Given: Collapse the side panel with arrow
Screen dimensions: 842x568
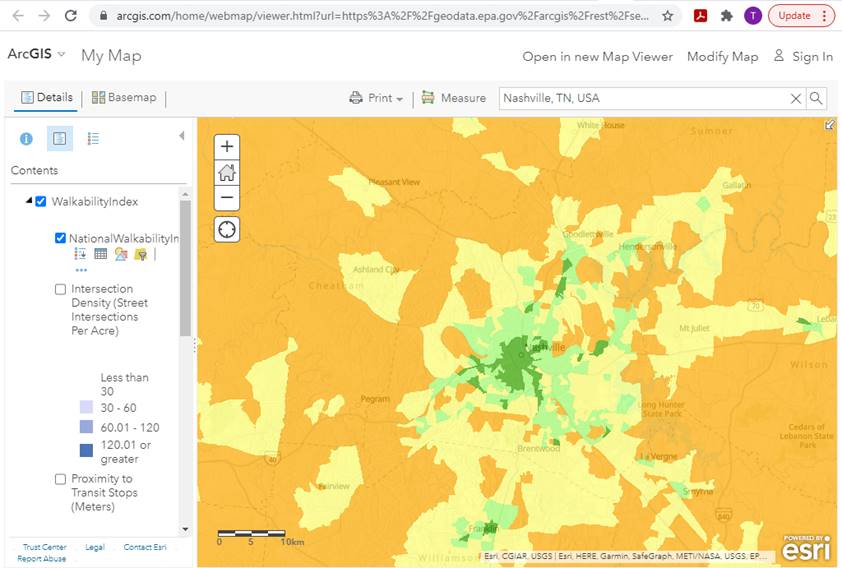Looking at the screenshot, I should point(182,136).
